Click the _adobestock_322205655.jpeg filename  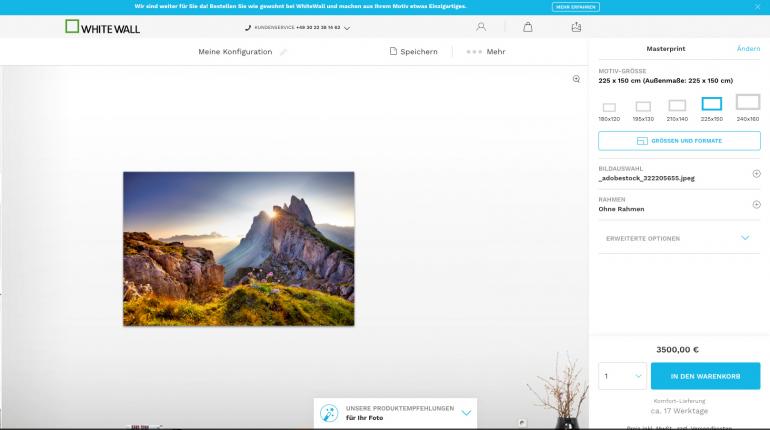(646, 178)
